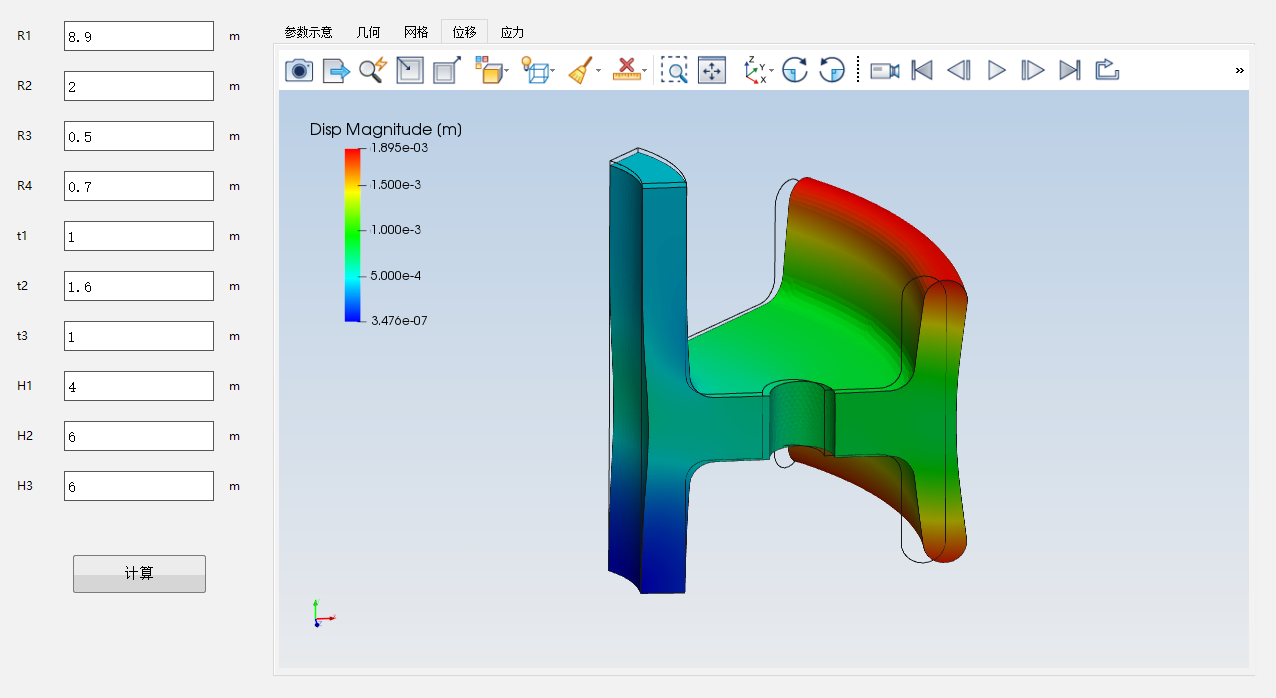Viewport: 1276px width, 698px height.
Task: Jump to last animation frame
Action: 1070,70
